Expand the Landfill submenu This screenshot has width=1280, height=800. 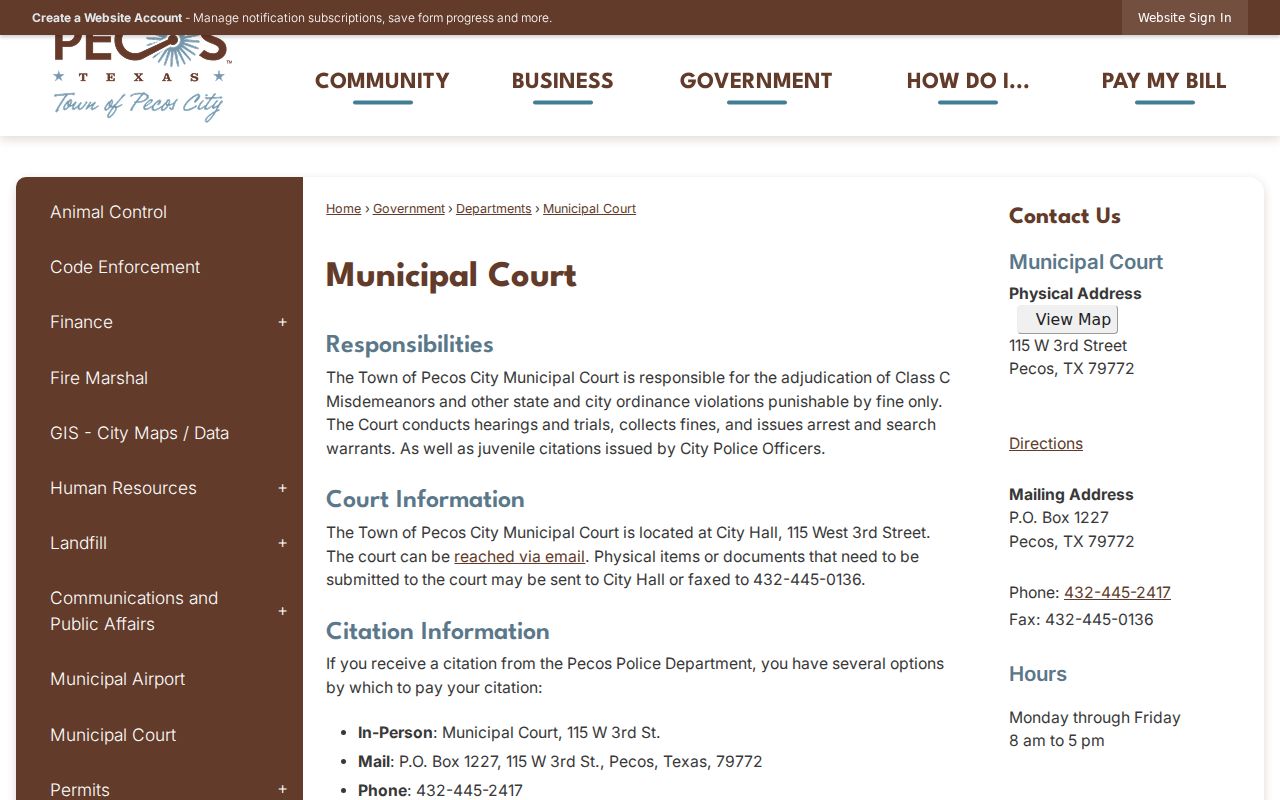click(x=282, y=543)
